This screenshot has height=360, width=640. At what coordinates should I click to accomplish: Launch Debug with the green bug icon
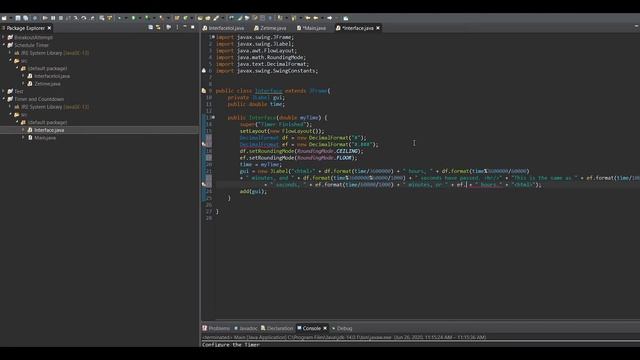(x=119, y=18)
